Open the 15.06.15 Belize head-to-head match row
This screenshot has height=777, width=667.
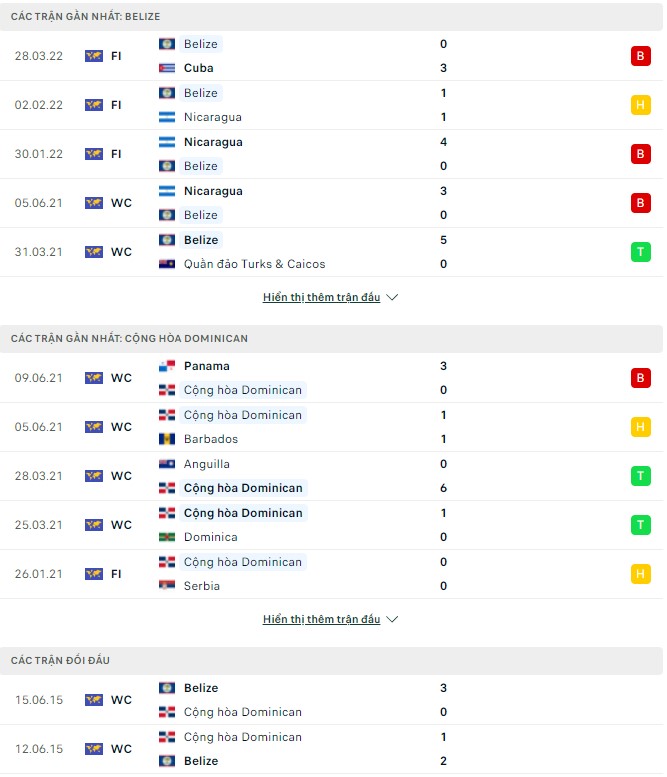click(330, 700)
